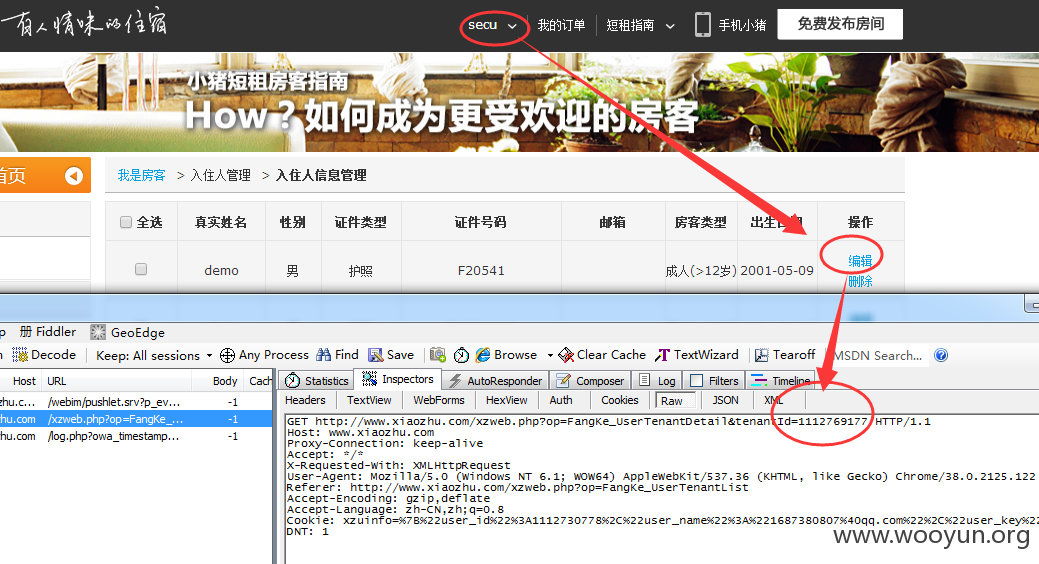This screenshot has width=1039, height=564.
Task: Click the GeoEdge icon
Action: pyautogui.click(x=98, y=332)
